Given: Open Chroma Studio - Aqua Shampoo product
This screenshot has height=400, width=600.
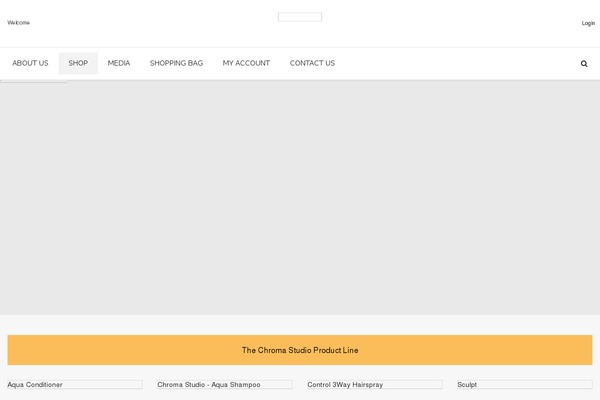Looking at the screenshot, I should point(225,384).
